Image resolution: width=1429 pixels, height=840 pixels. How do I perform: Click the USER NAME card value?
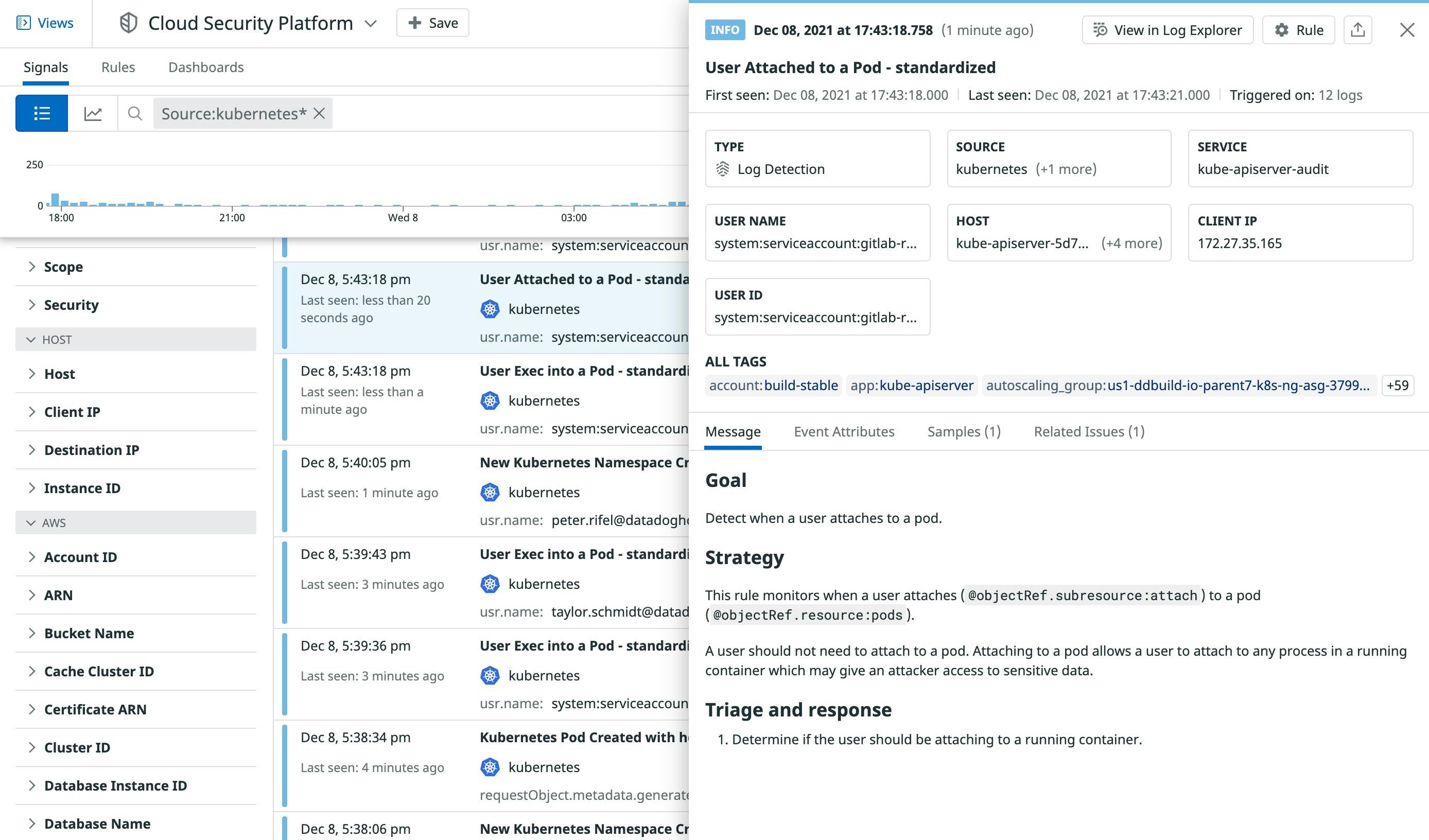815,243
